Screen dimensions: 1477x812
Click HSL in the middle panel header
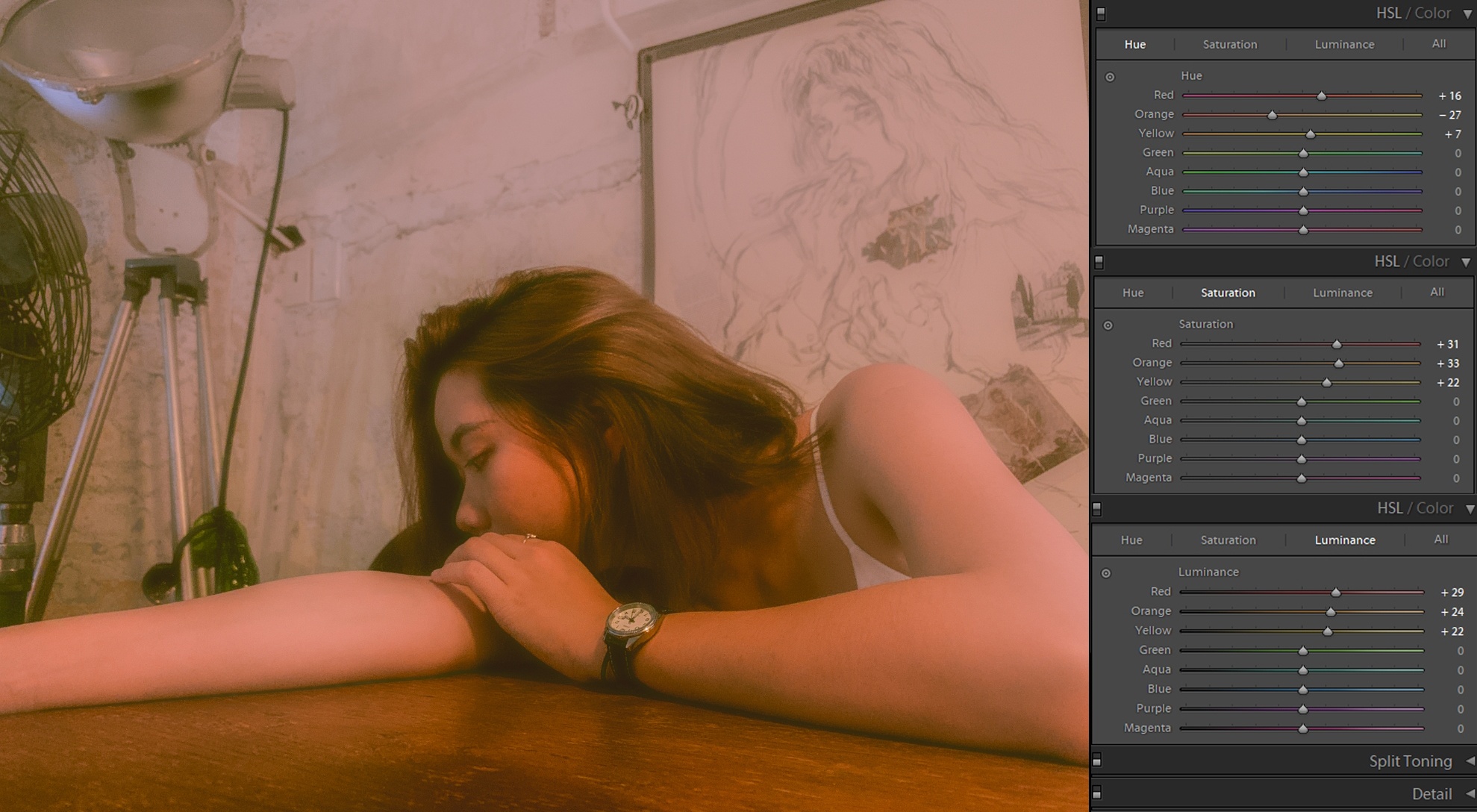[x=1387, y=261]
